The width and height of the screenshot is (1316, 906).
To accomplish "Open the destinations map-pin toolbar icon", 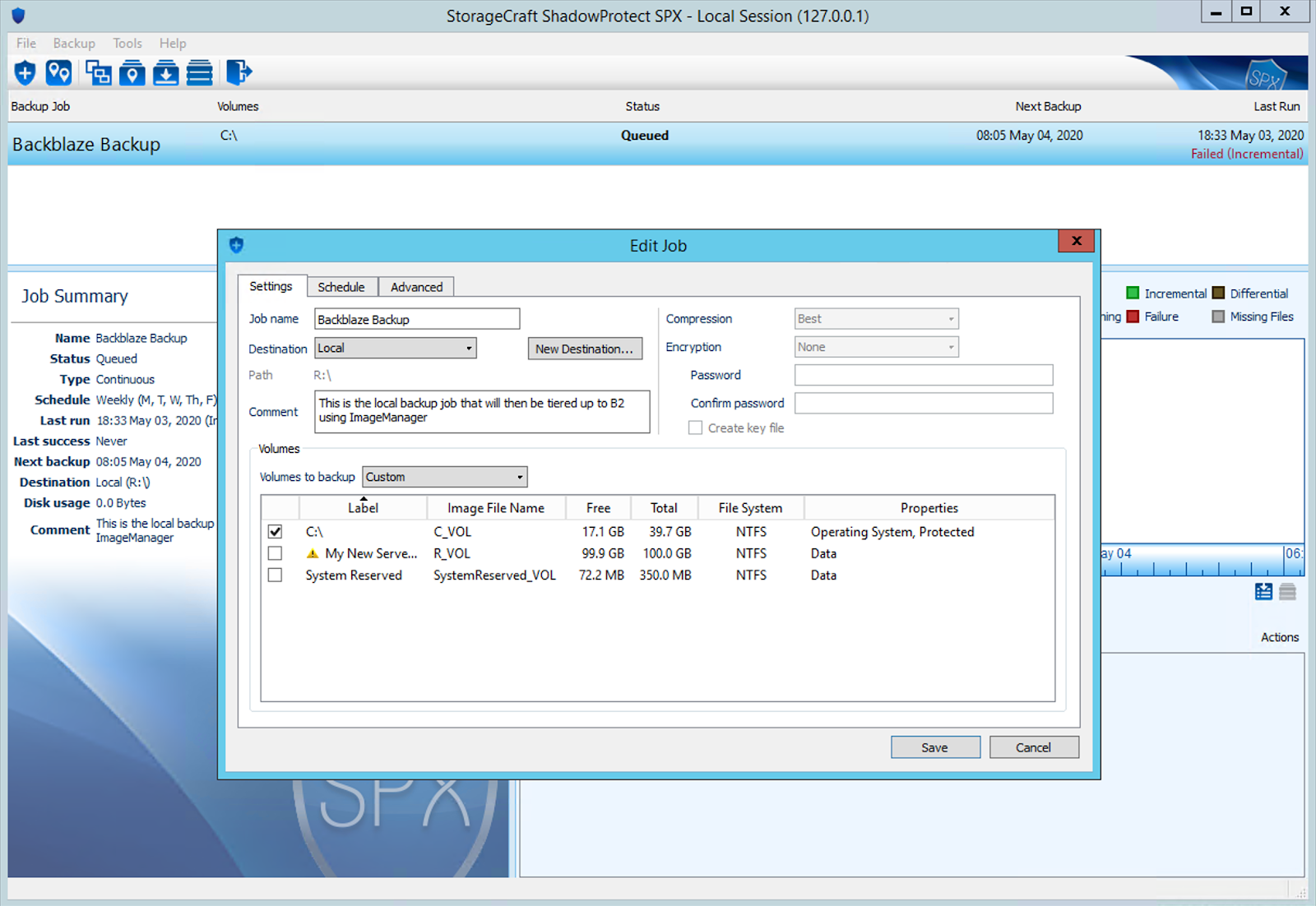I will (58, 73).
